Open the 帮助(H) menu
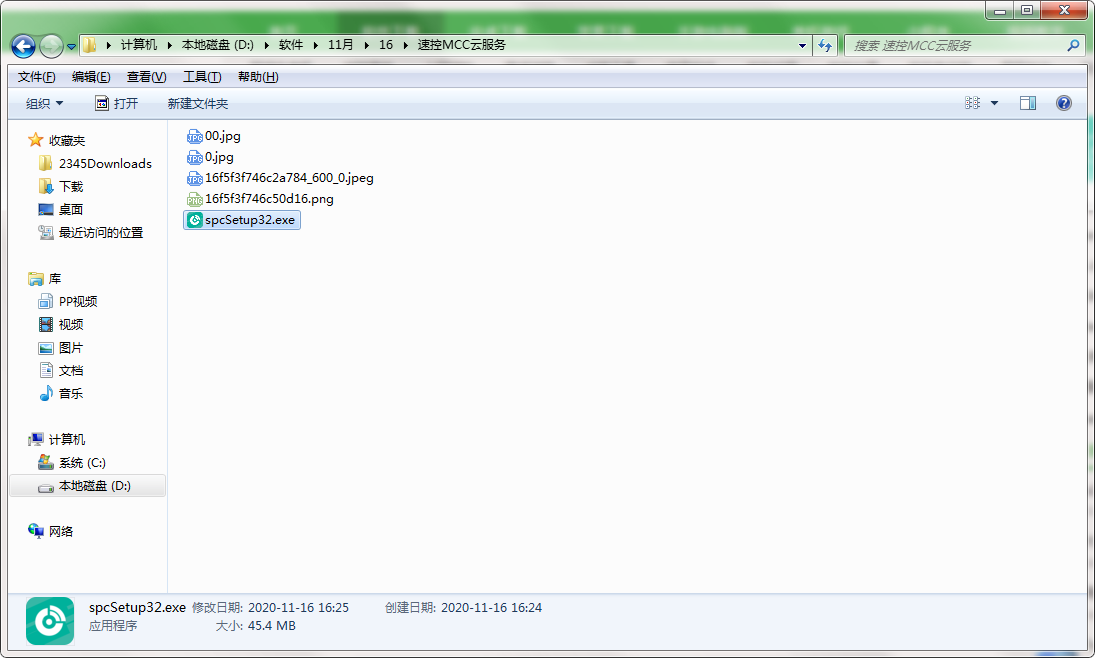 [258, 77]
